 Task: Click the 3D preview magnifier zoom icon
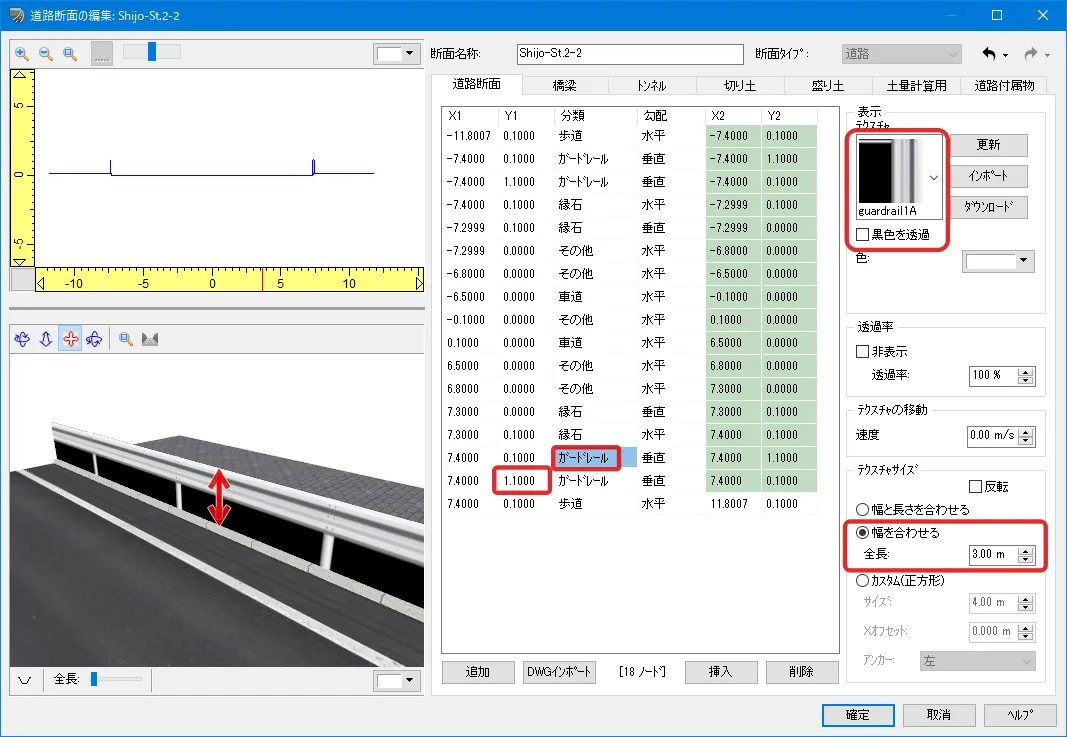point(126,339)
